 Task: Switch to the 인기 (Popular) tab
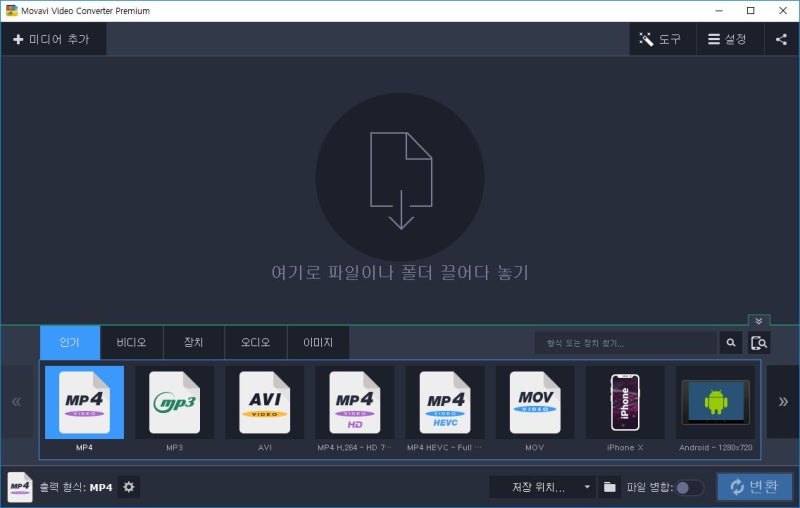coord(70,342)
